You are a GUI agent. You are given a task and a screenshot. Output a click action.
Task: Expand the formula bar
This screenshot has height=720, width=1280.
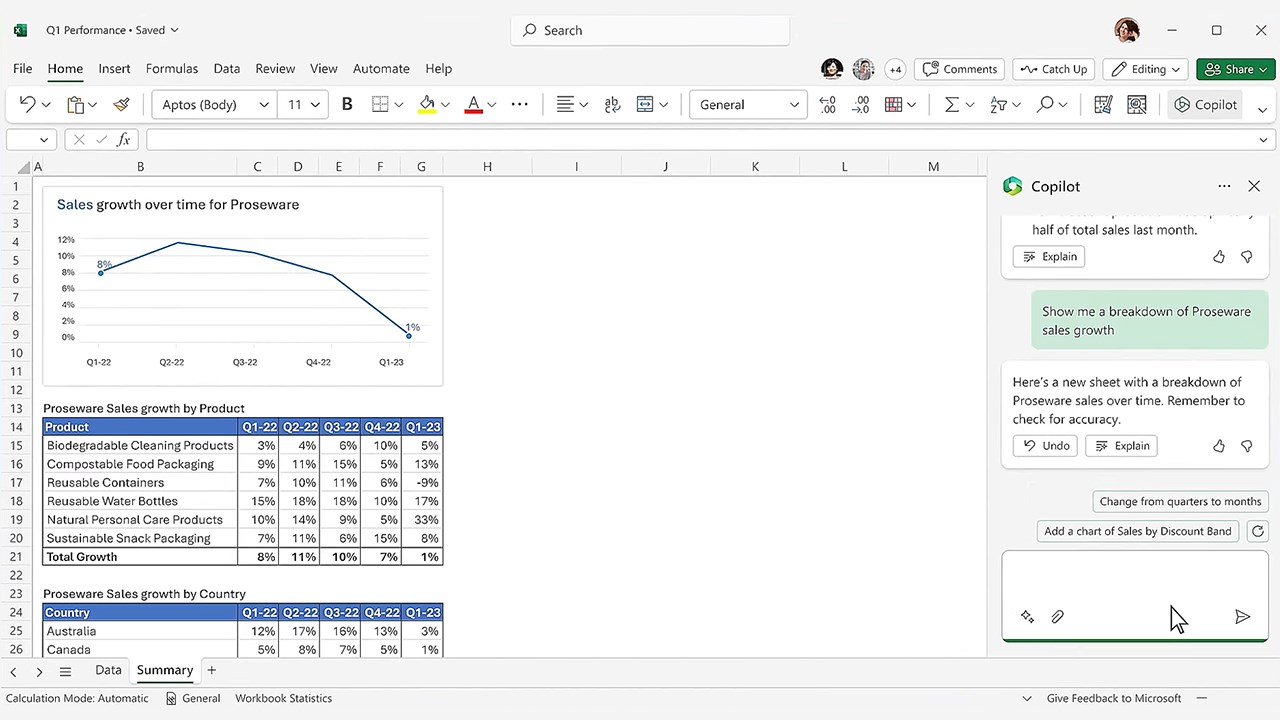(1263, 140)
